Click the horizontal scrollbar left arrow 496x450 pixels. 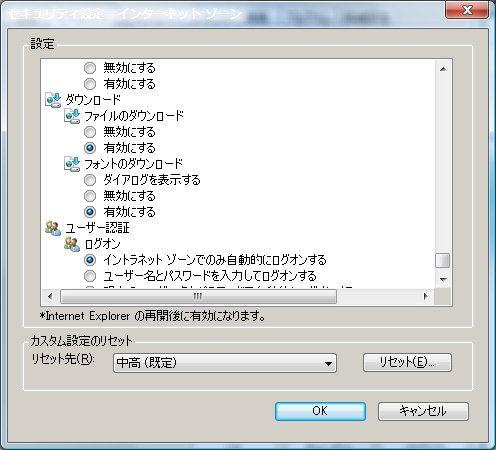50,296
